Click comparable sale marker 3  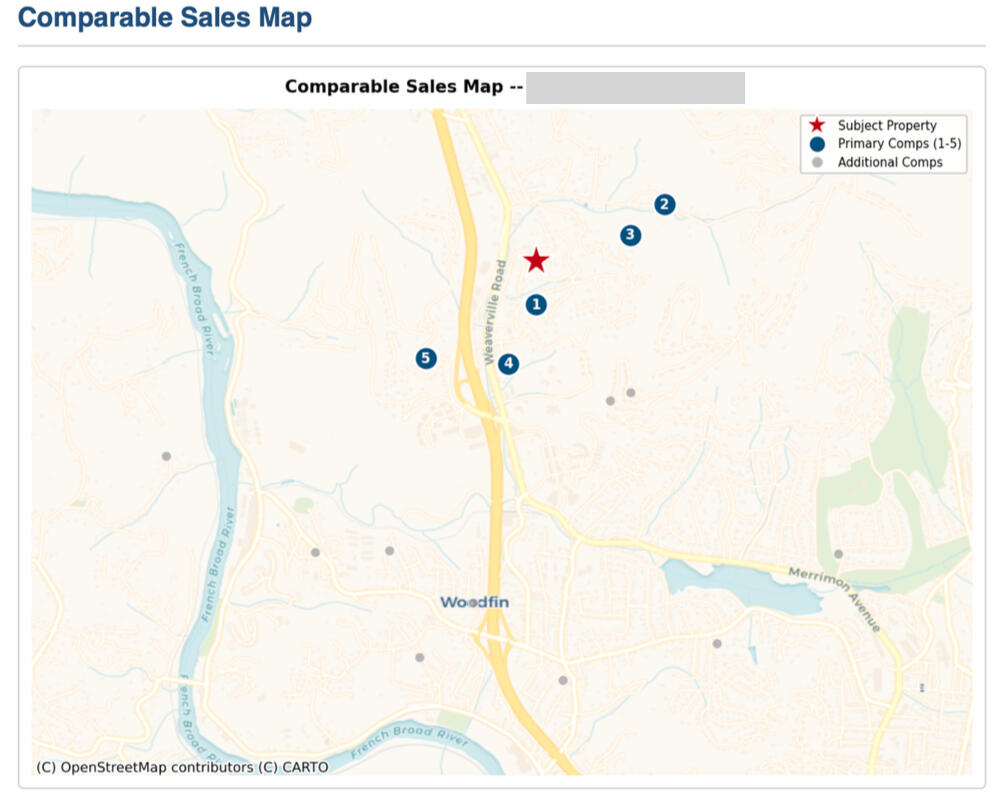[630, 235]
